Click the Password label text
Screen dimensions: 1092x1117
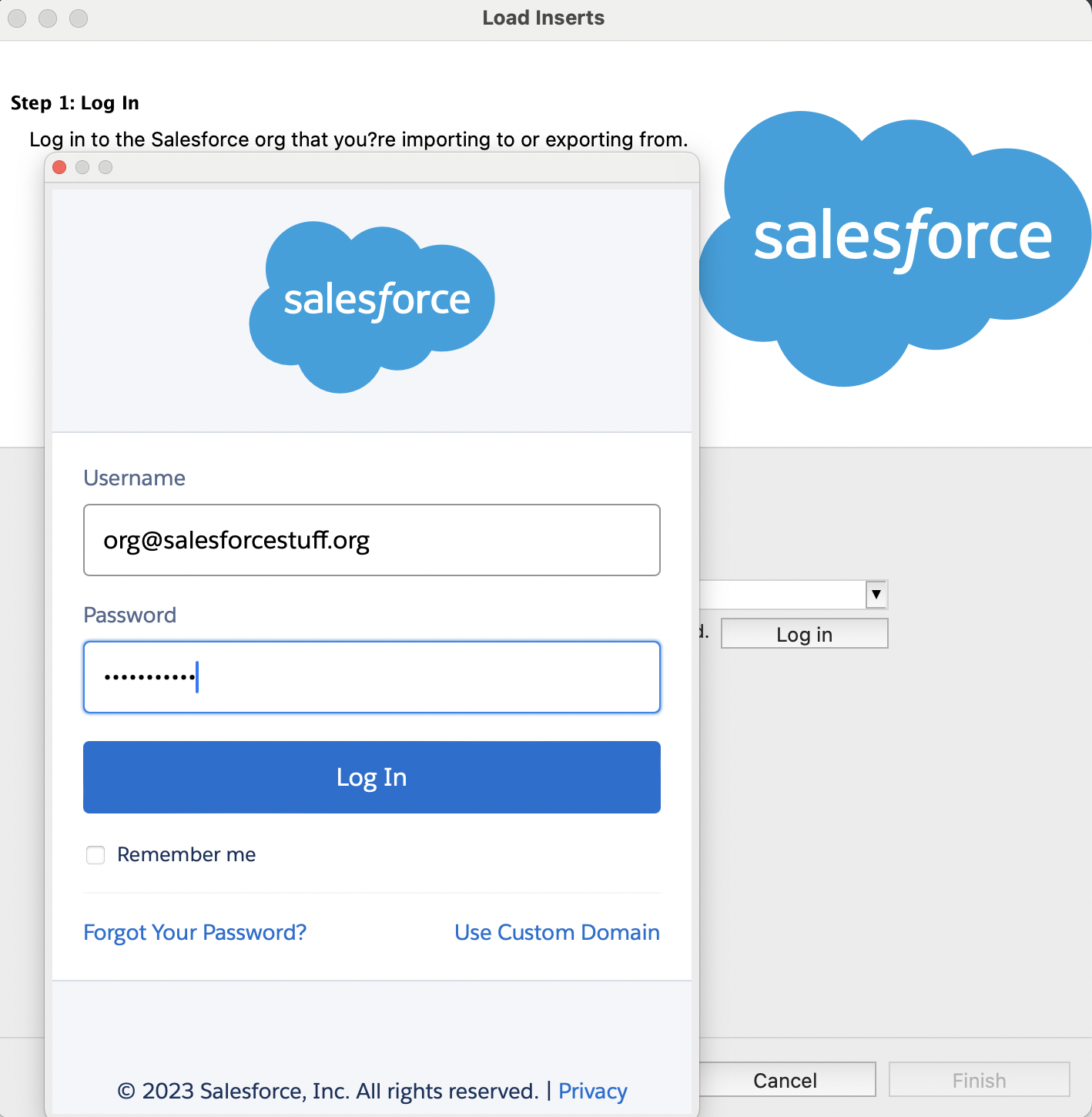(x=129, y=615)
